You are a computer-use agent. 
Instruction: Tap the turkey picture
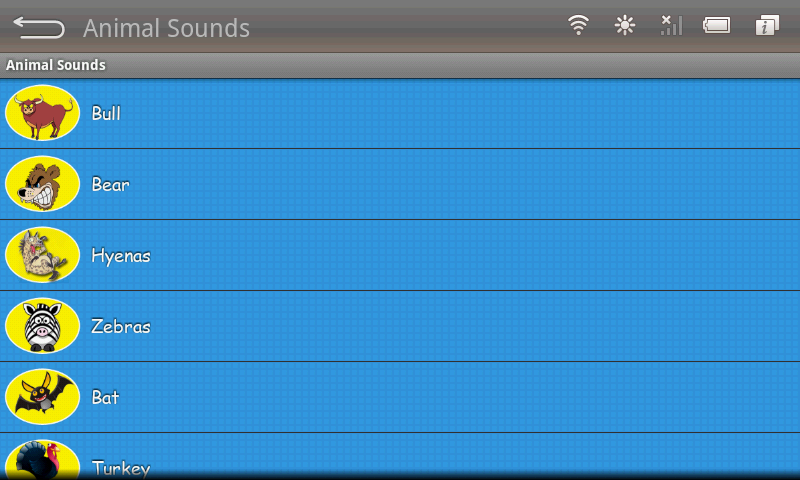click(42, 459)
